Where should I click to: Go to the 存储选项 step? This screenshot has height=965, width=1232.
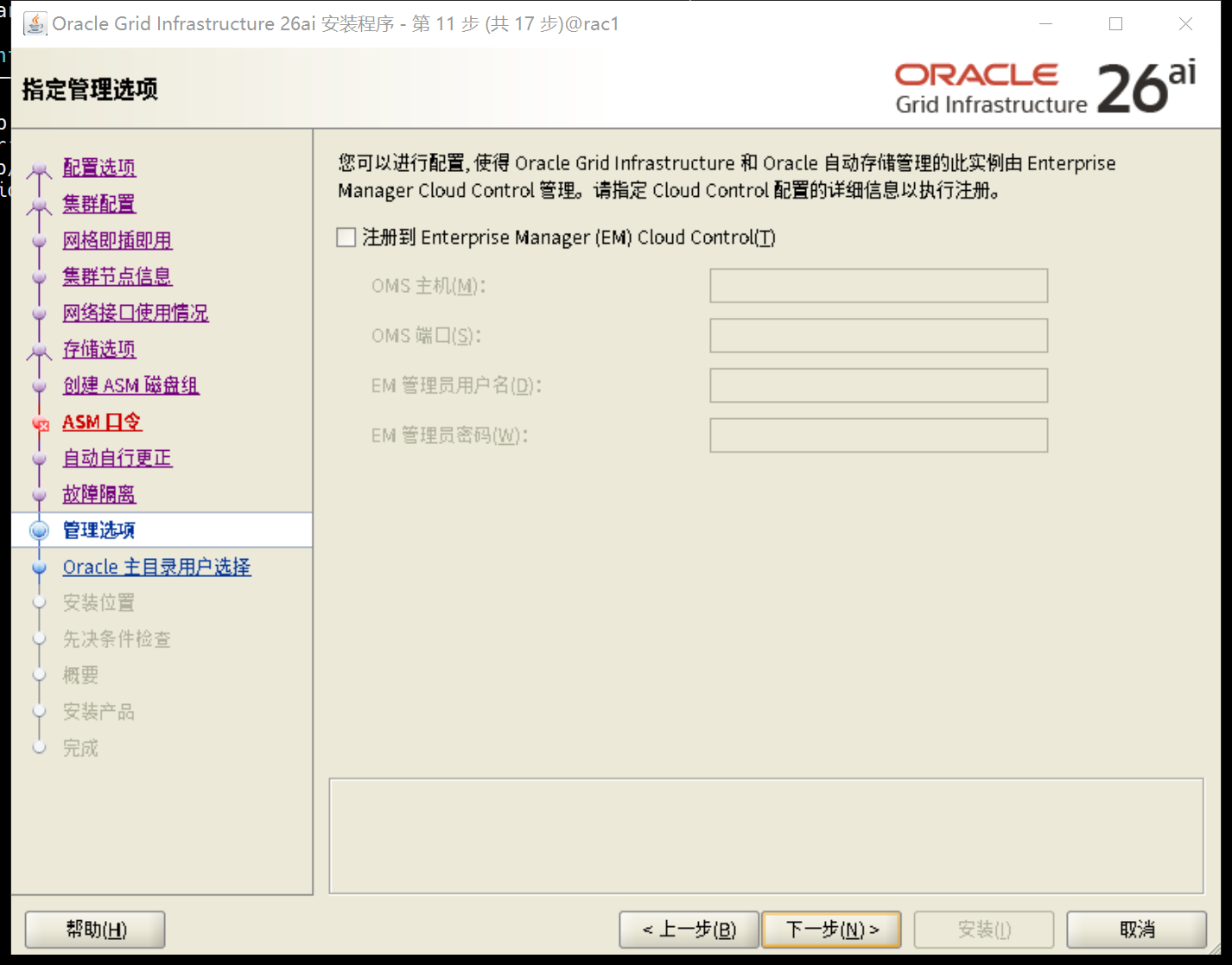99,349
